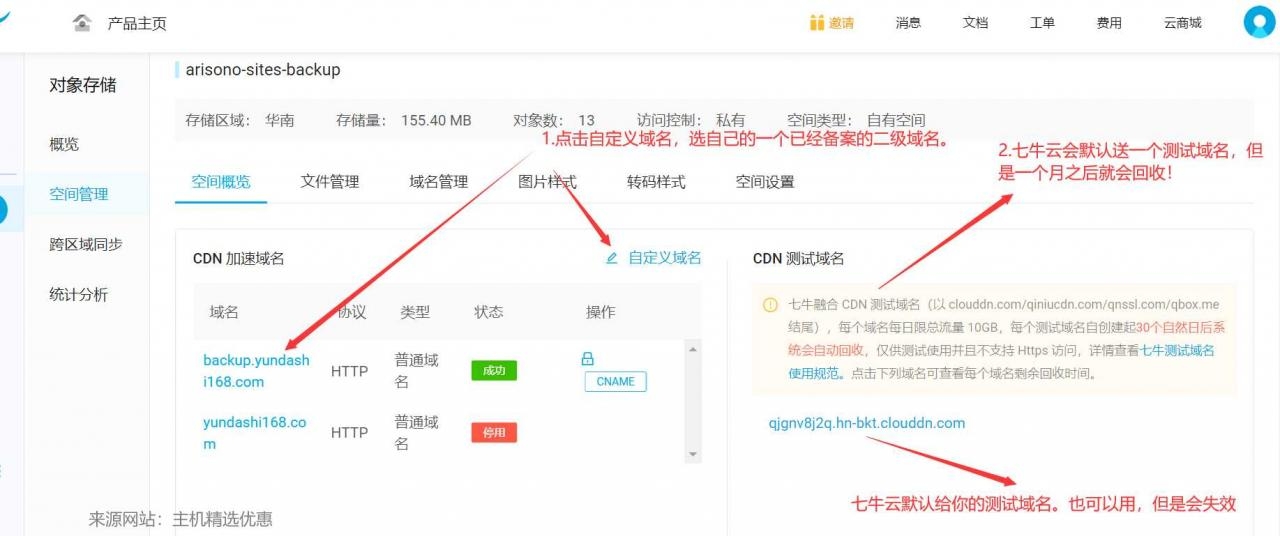Screen dimensions: 1280x536
Task: Click the domain list scrollbar up arrow
Action: point(693,349)
